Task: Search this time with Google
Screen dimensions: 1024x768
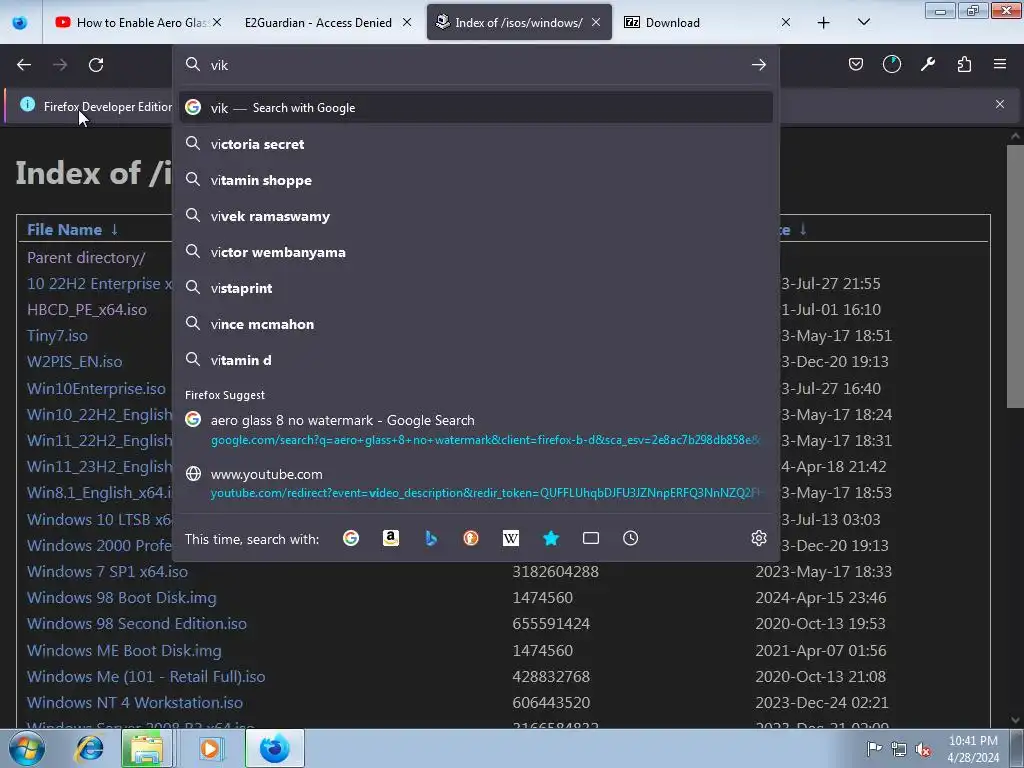Action: tap(351, 538)
